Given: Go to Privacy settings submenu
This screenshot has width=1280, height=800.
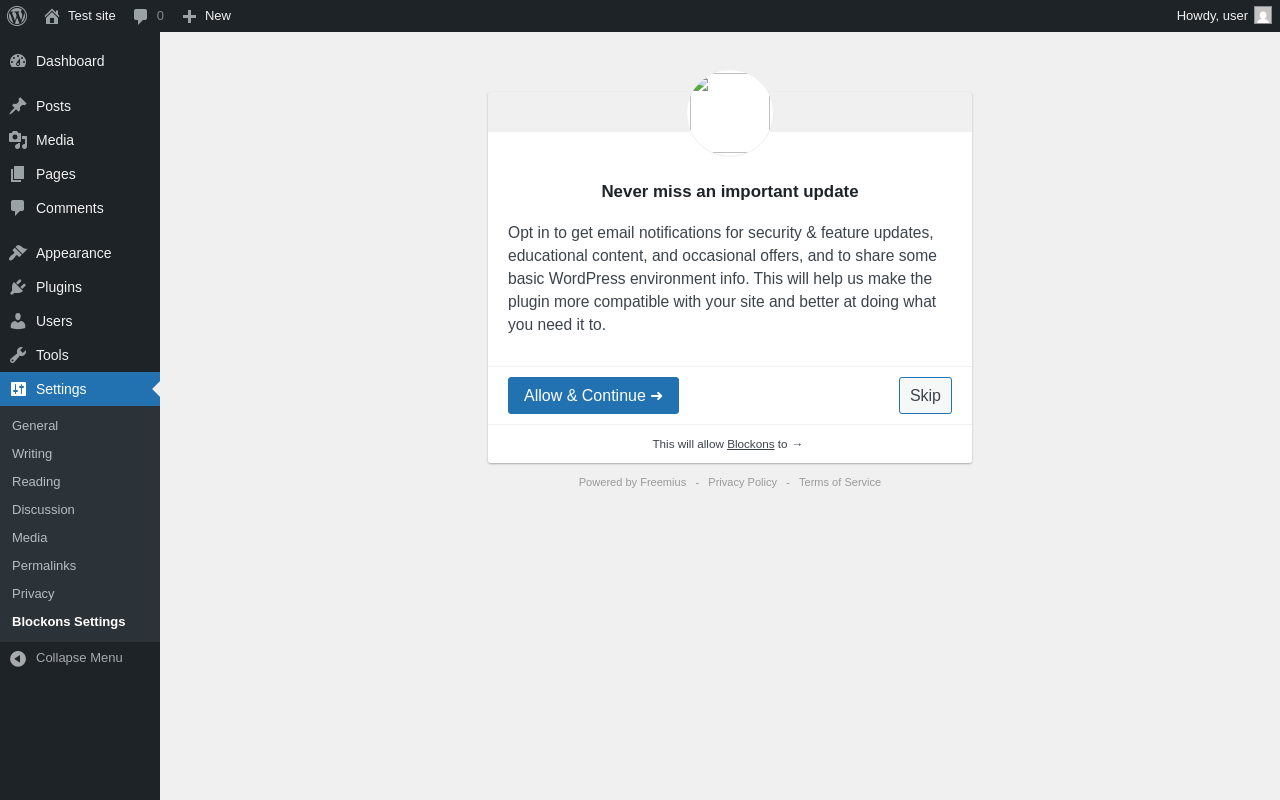Looking at the screenshot, I should 33,593.
